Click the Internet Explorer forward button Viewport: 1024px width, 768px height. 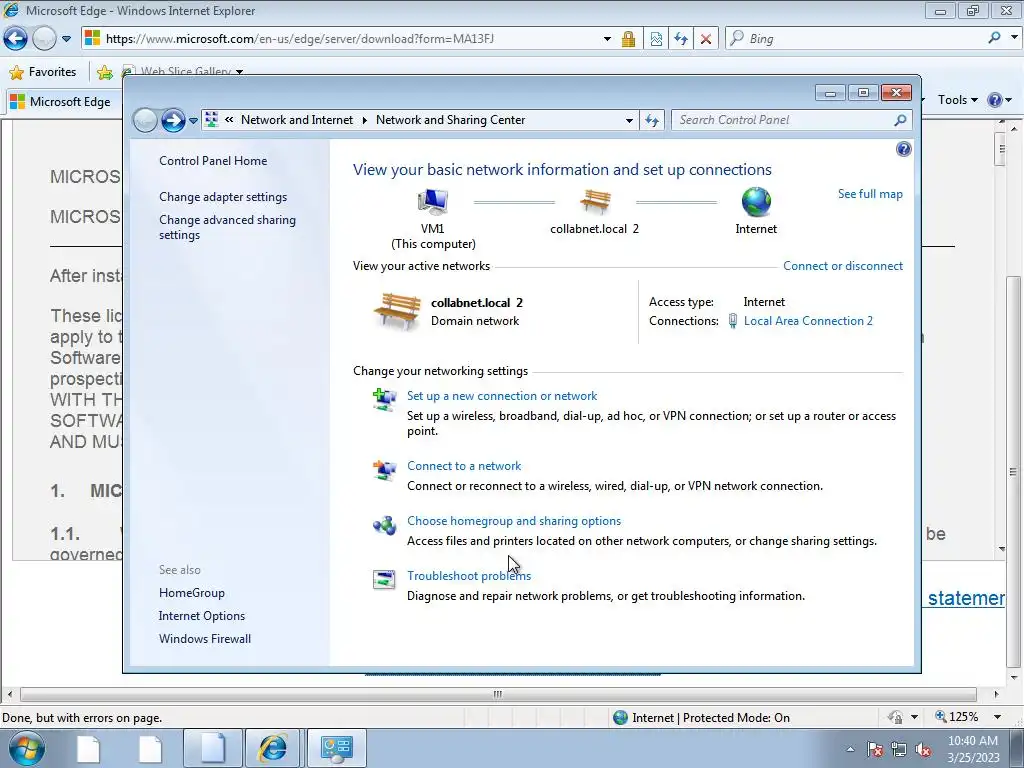pyautogui.click(x=44, y=39)
